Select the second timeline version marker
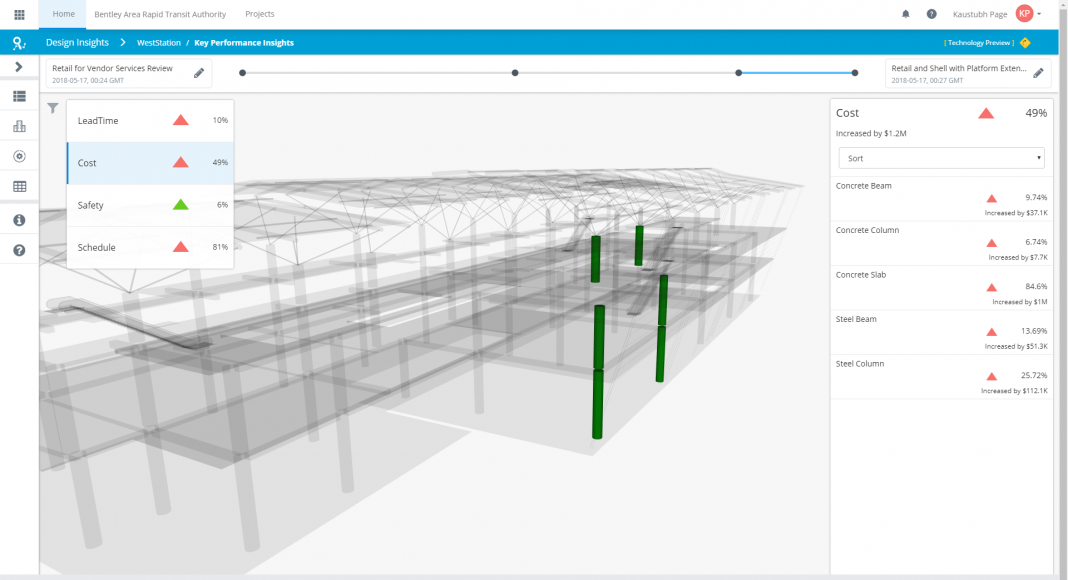1068x580 pixels. 515,73
